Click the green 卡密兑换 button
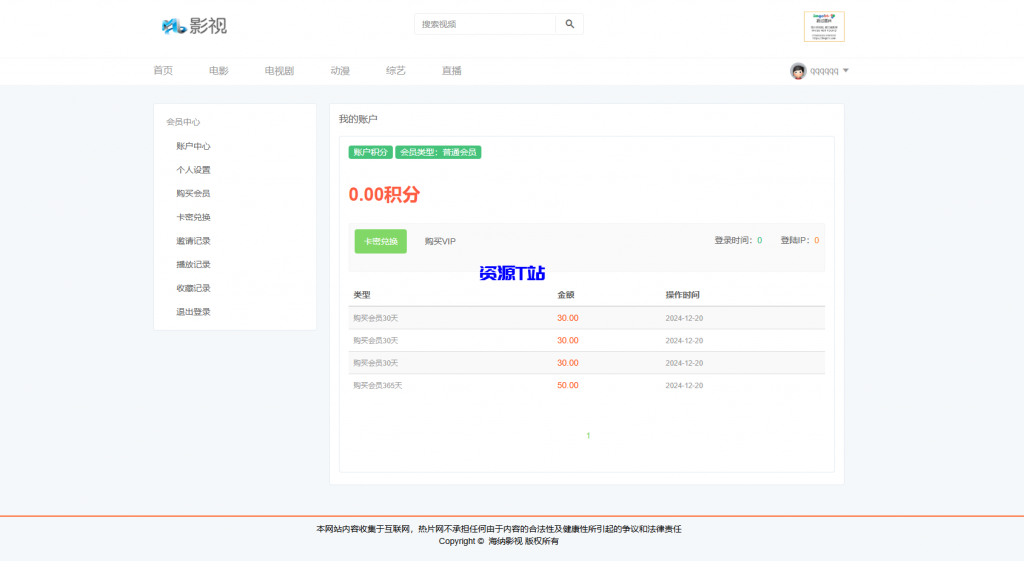 pyautogui.click(x=381, y=241)
